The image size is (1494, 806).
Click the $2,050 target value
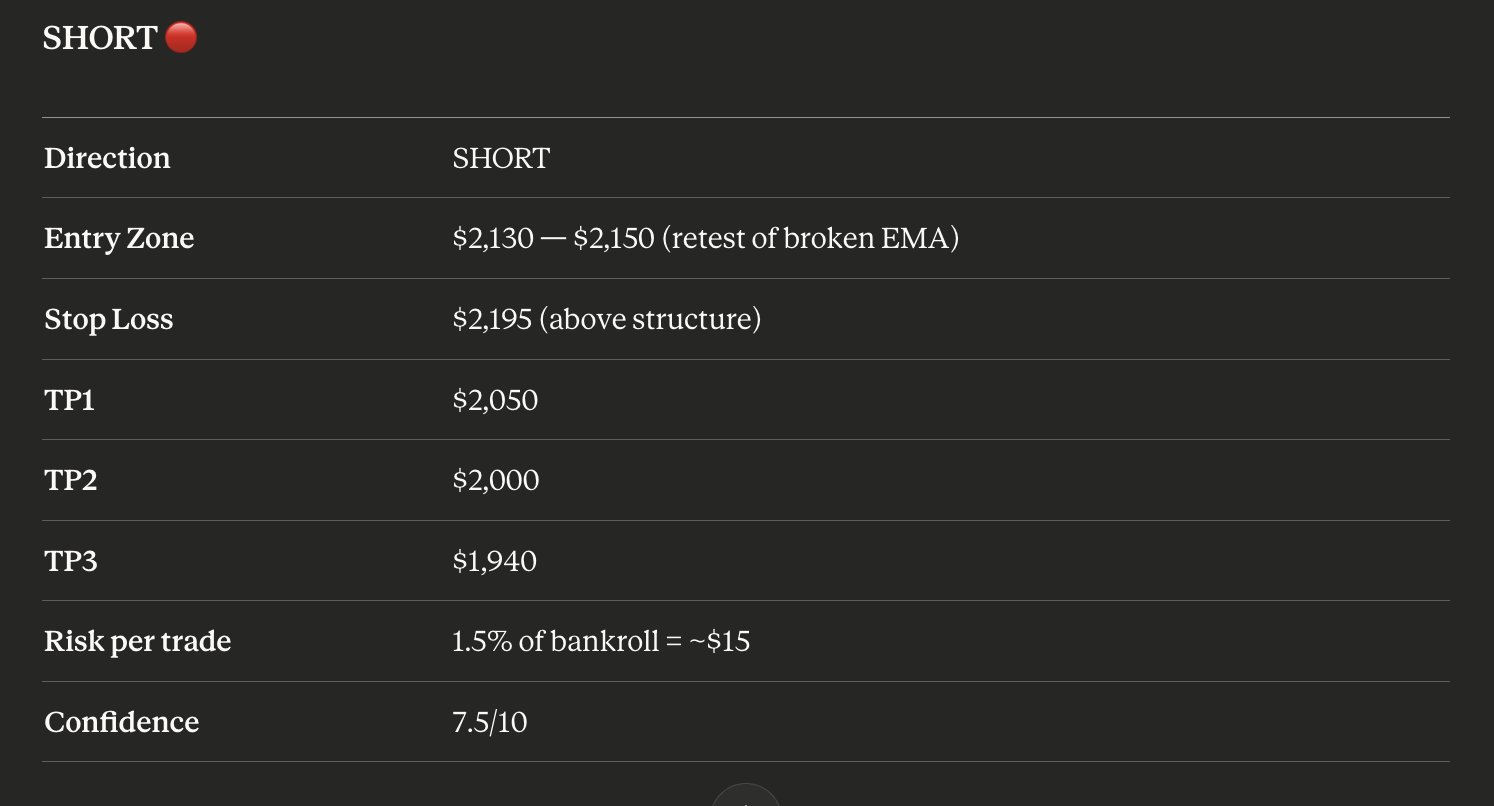(495, 400)
